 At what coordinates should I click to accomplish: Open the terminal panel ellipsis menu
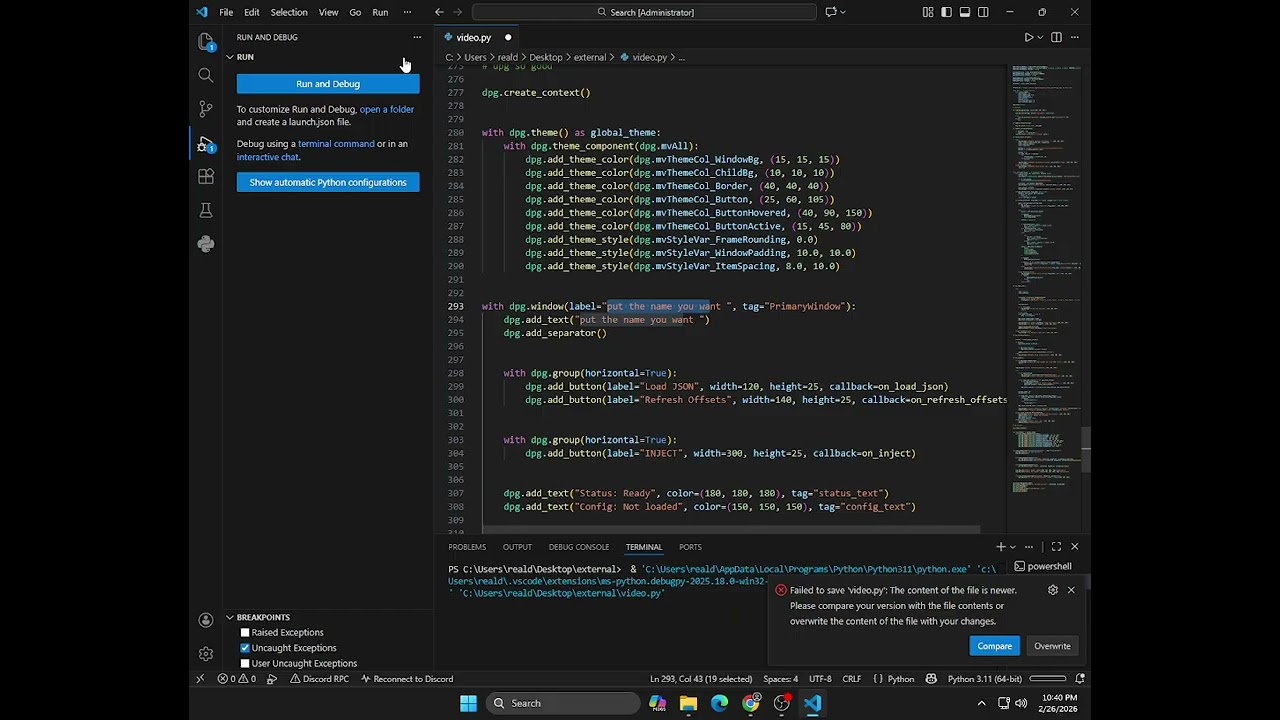pos(1028,547)
